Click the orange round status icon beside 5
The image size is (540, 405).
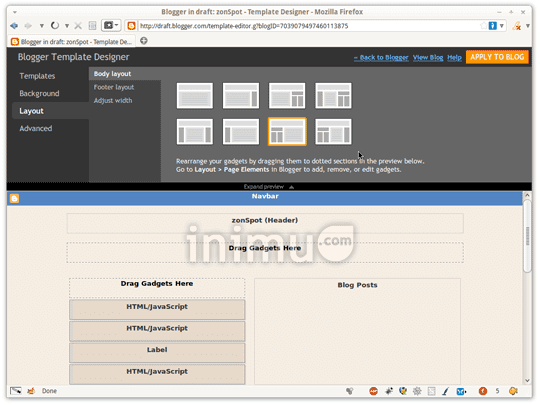483,391
